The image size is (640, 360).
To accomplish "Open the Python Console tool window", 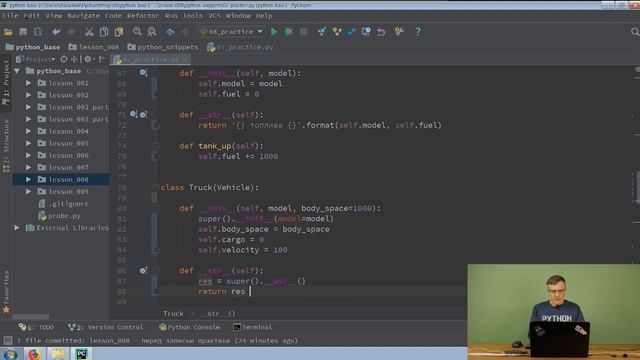I will click(x=189, y=327).
